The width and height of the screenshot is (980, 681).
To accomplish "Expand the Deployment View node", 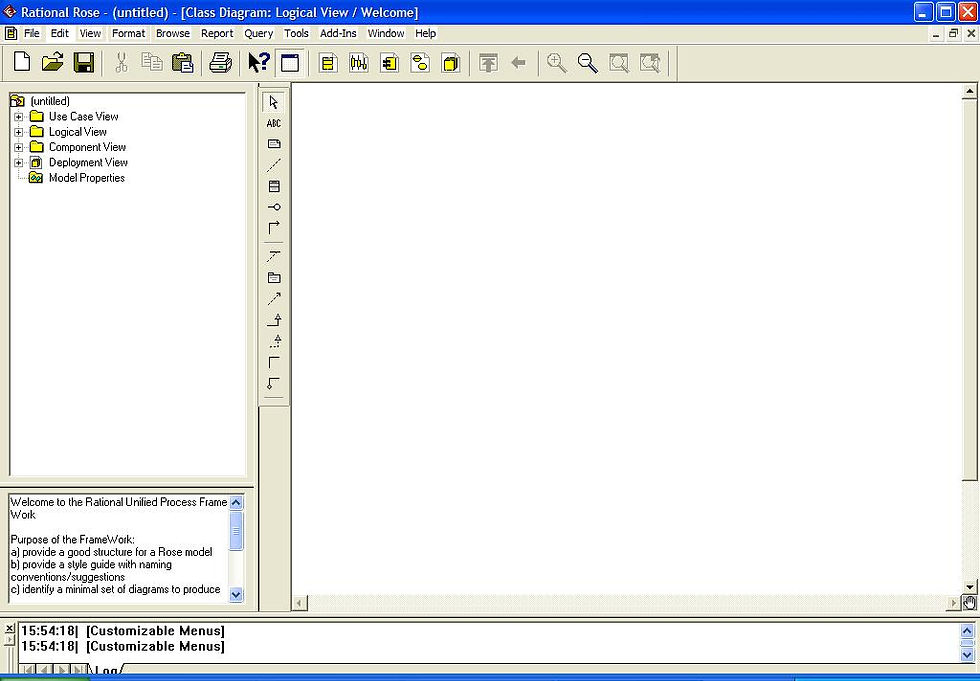I will pyautogui.click(x=19, y=163).
